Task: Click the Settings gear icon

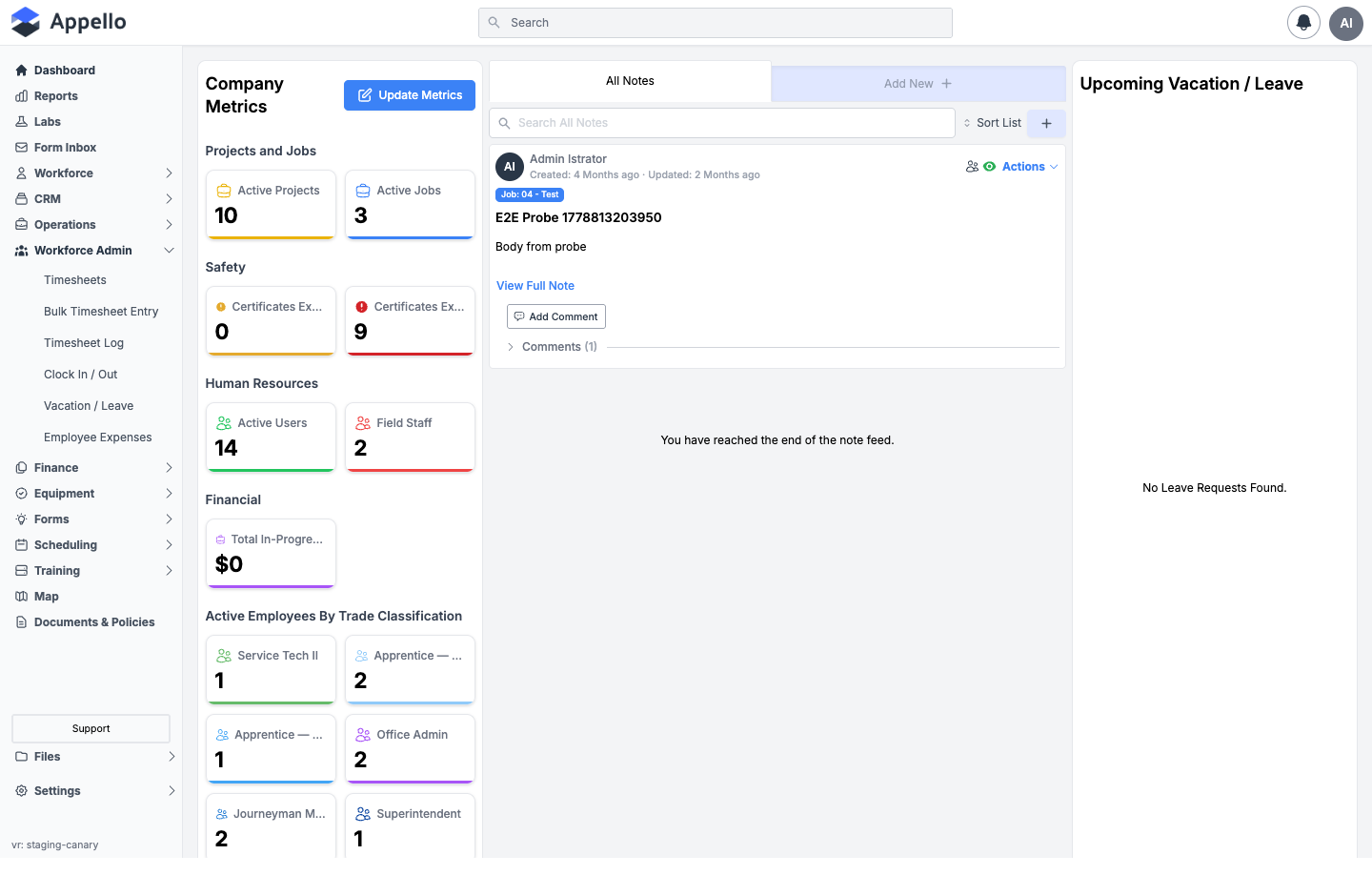Action: click(x=21, y=791)
